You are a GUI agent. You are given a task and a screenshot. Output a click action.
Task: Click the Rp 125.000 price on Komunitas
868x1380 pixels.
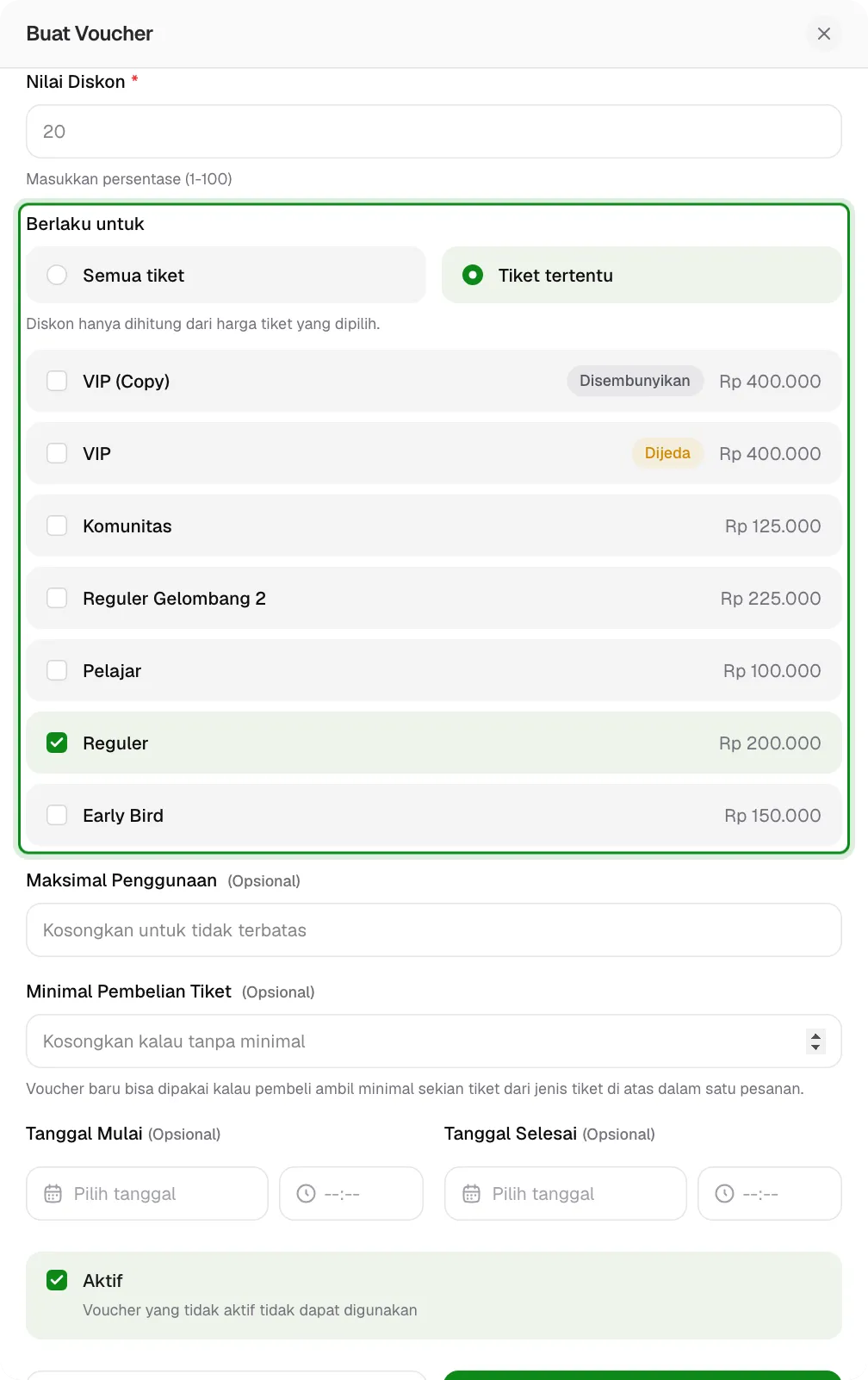coord(772,526)
